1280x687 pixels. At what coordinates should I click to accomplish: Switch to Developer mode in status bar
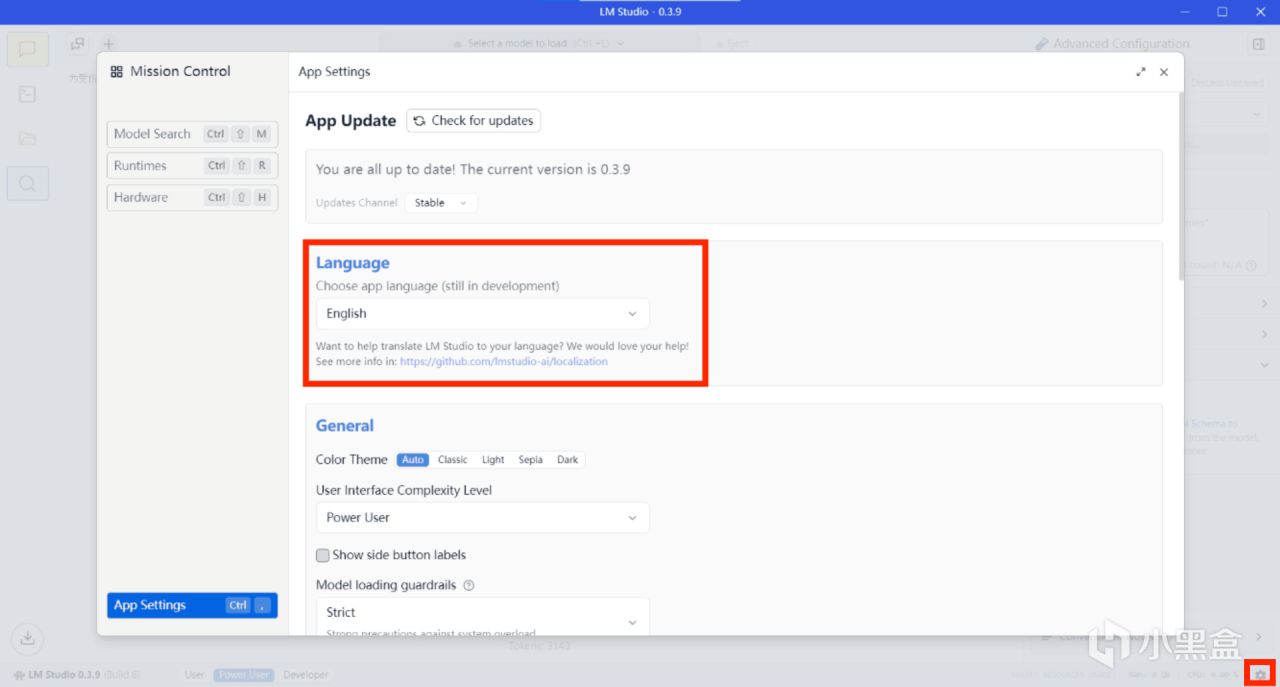pos(306,675)
